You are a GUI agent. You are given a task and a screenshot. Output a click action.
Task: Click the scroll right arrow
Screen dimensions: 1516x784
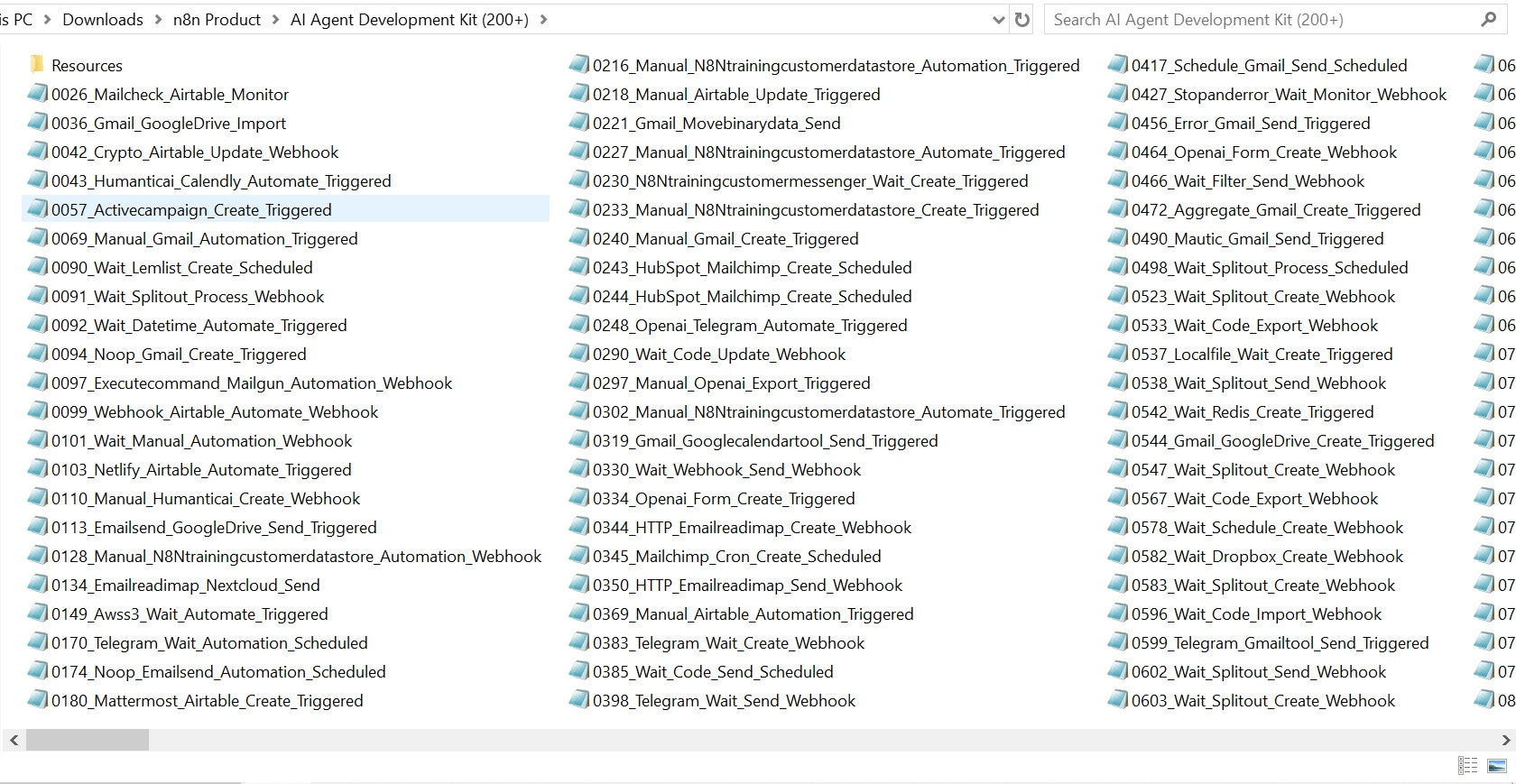point(1504,741)
